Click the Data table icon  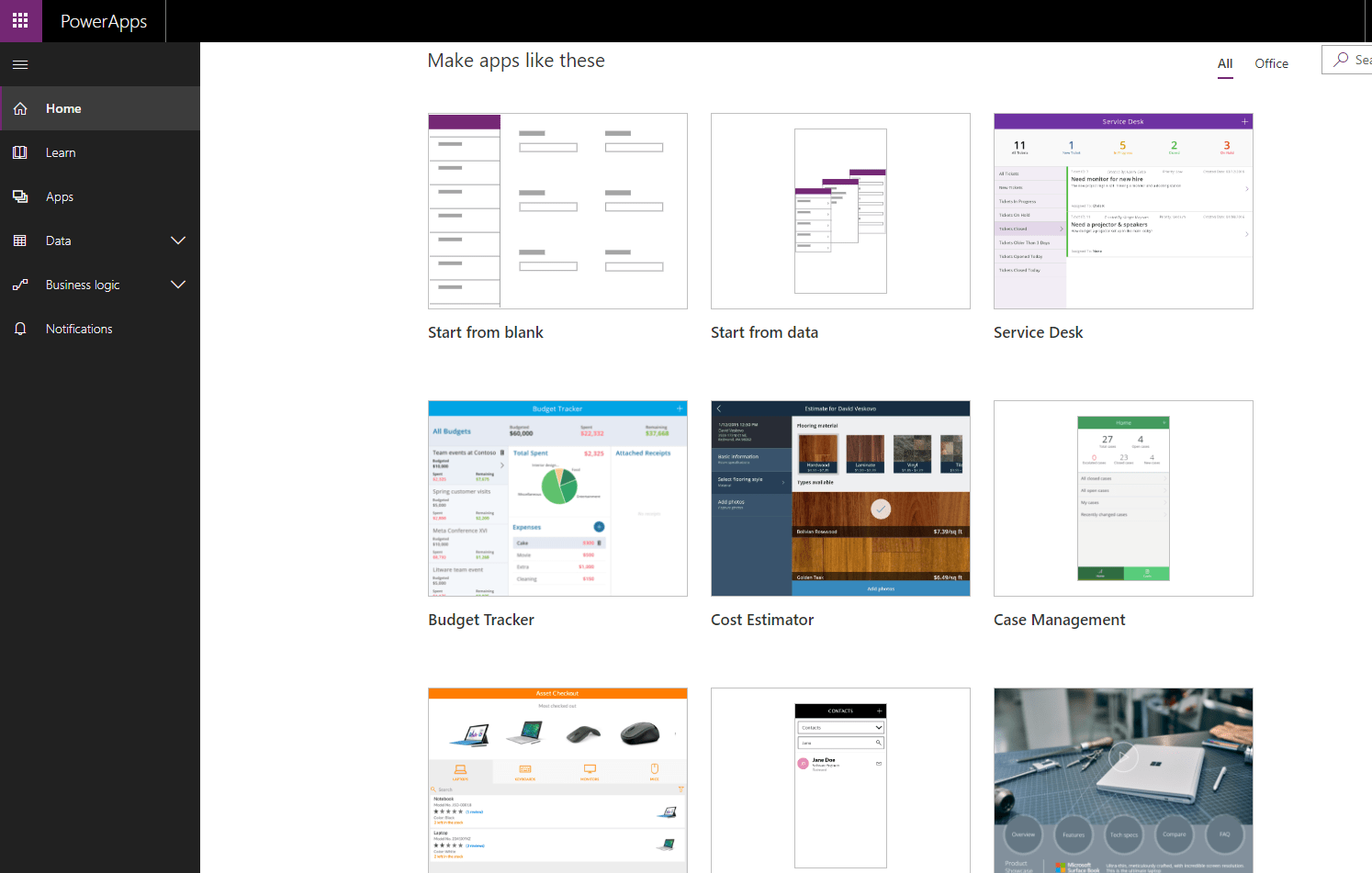[20, 241]
